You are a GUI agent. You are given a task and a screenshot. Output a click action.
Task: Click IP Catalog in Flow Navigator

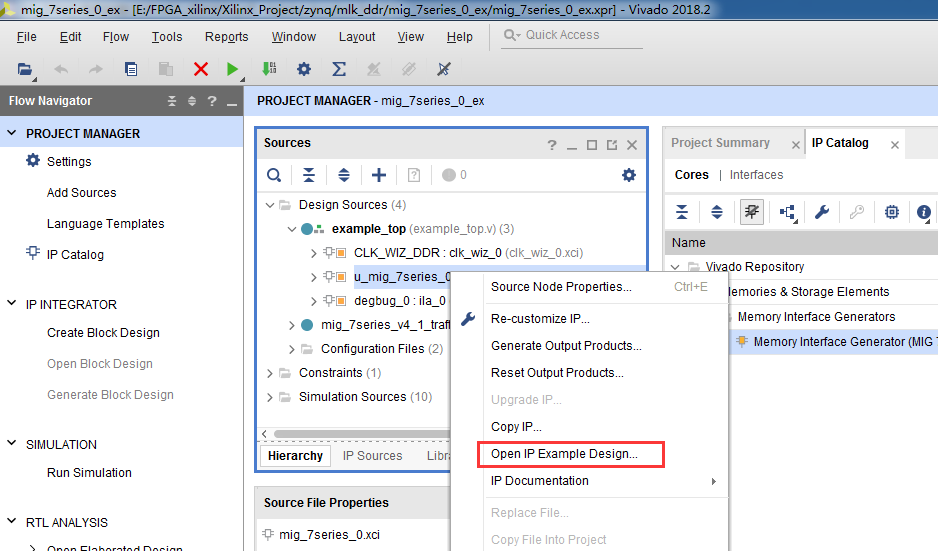coord(75,255)
